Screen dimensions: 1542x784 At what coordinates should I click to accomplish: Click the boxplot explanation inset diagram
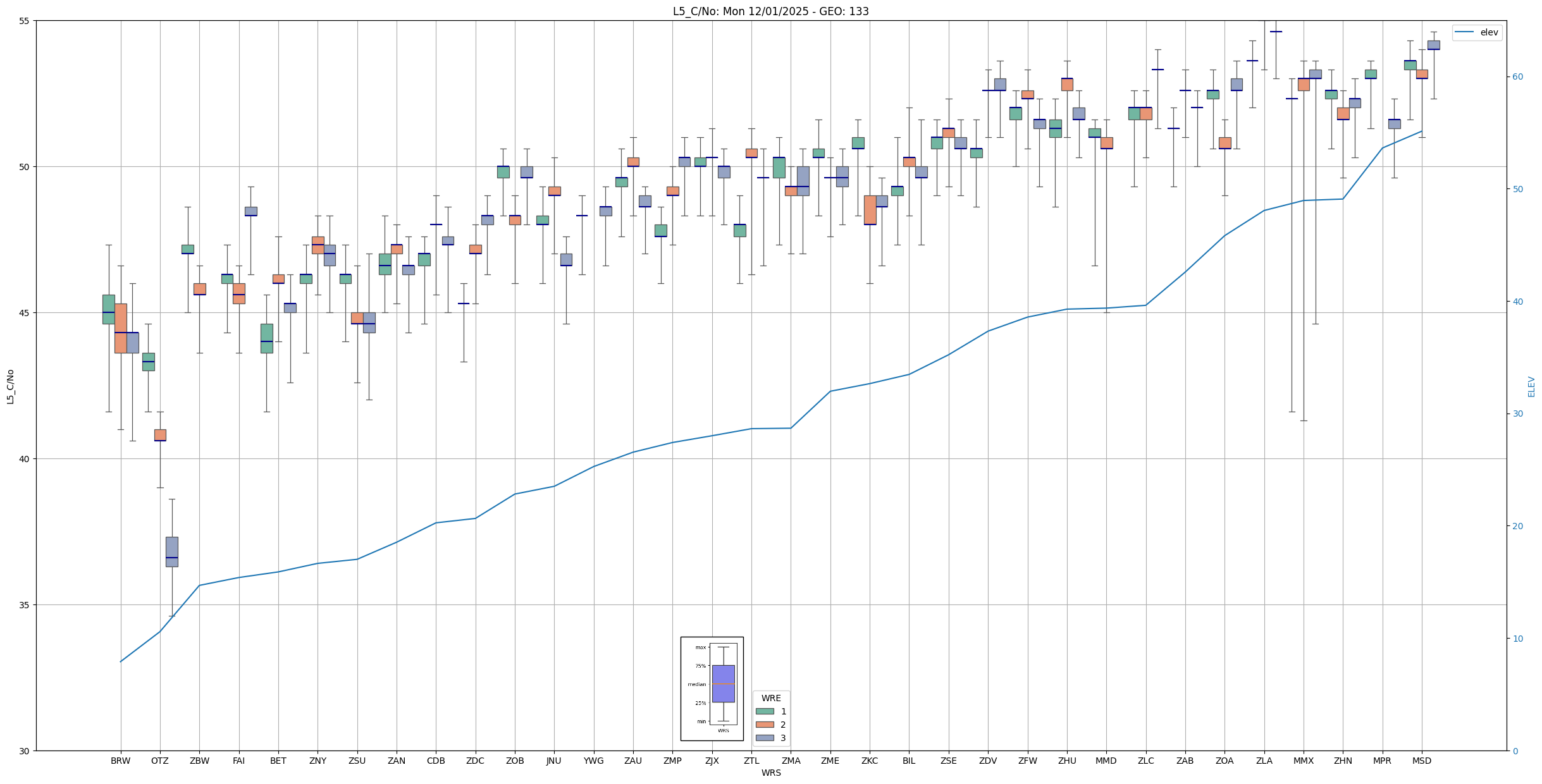(x=712, y=689)
